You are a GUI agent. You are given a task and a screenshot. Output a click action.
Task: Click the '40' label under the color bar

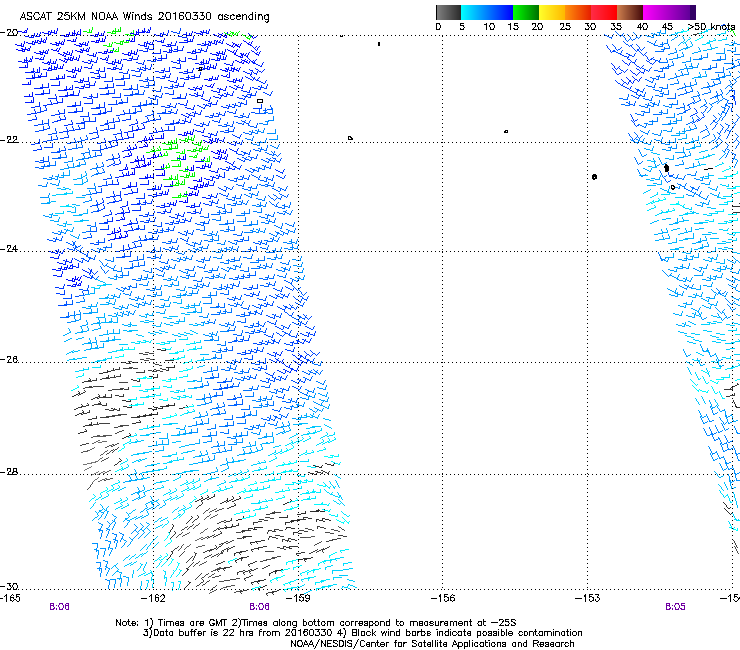point(642,27)
